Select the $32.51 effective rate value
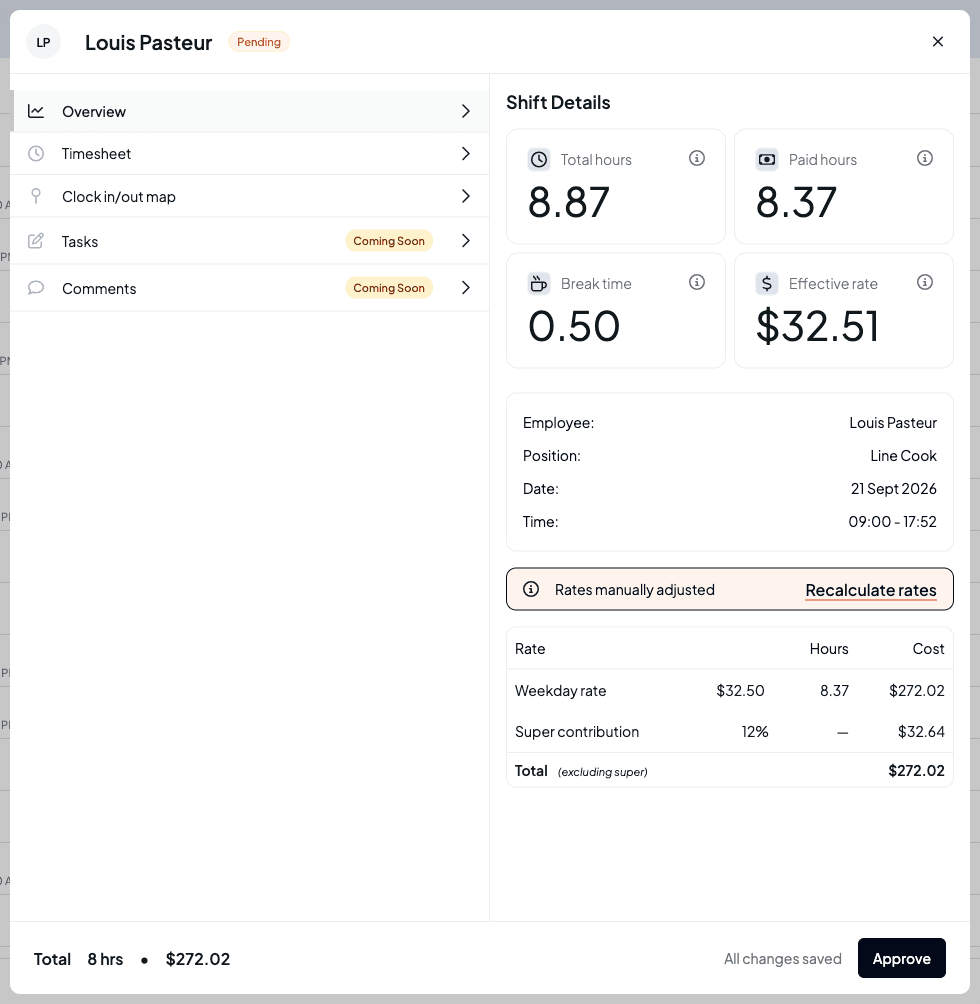Screen dimensions: 980x1004 coord(817,327)
